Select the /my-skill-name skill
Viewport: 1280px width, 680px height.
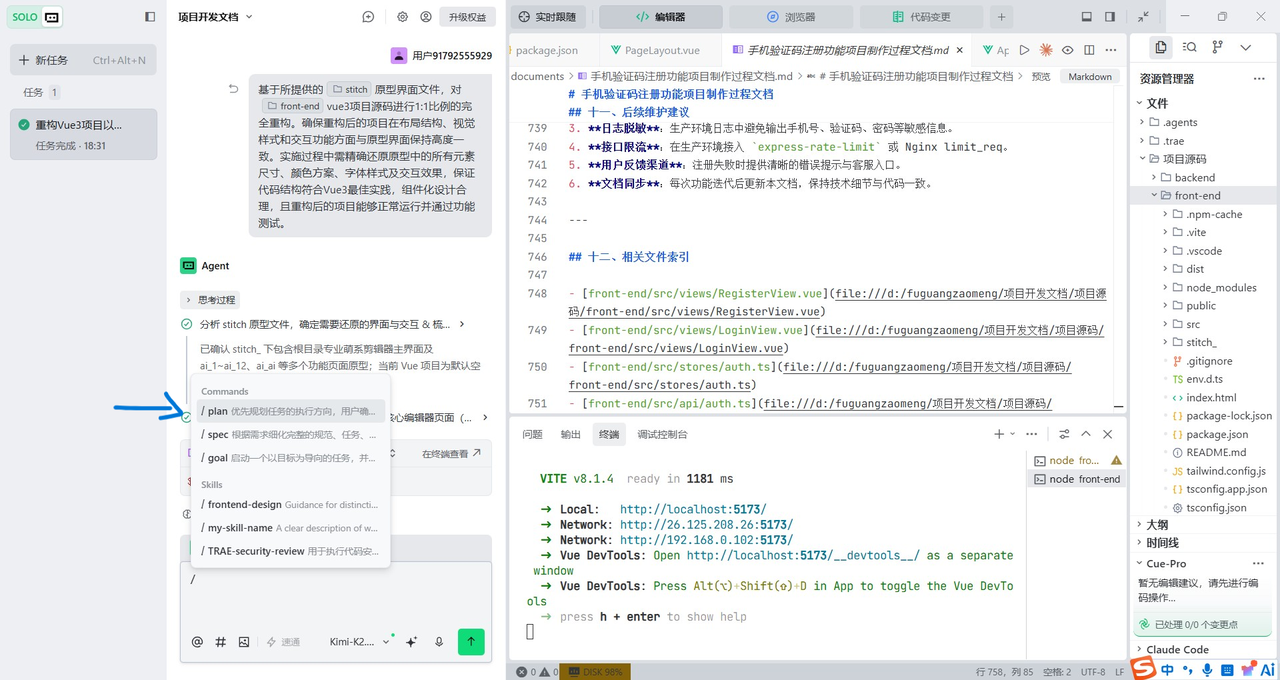[288, 528]
